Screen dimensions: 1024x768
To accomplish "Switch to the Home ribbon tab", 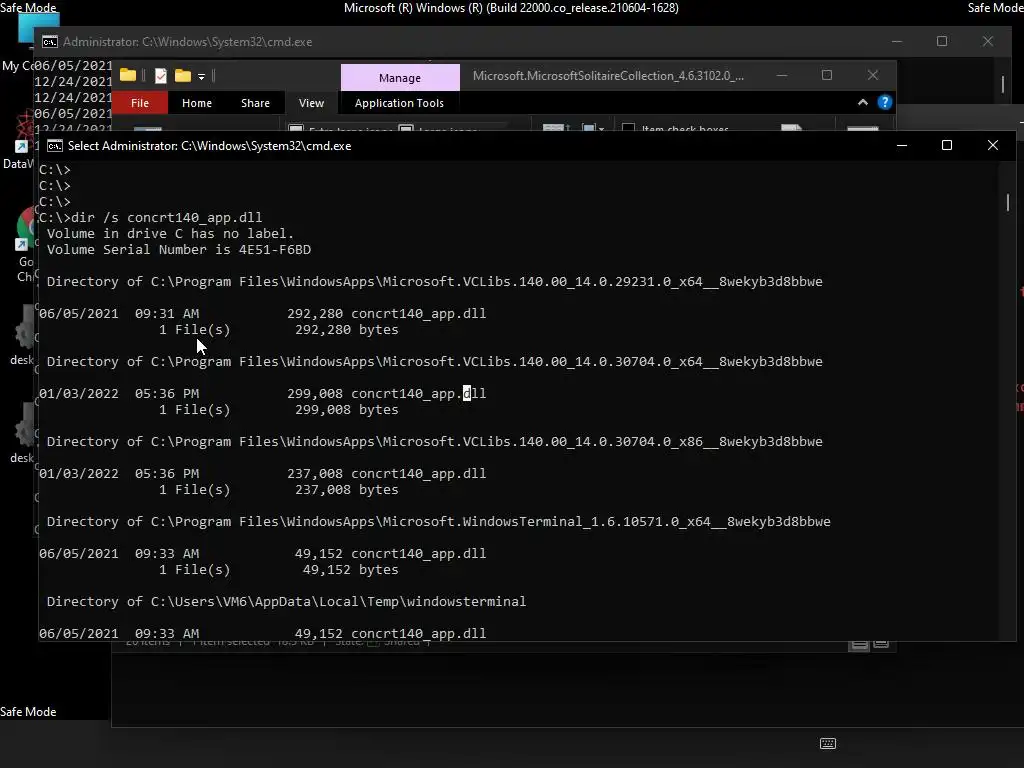I will [197, 103].
